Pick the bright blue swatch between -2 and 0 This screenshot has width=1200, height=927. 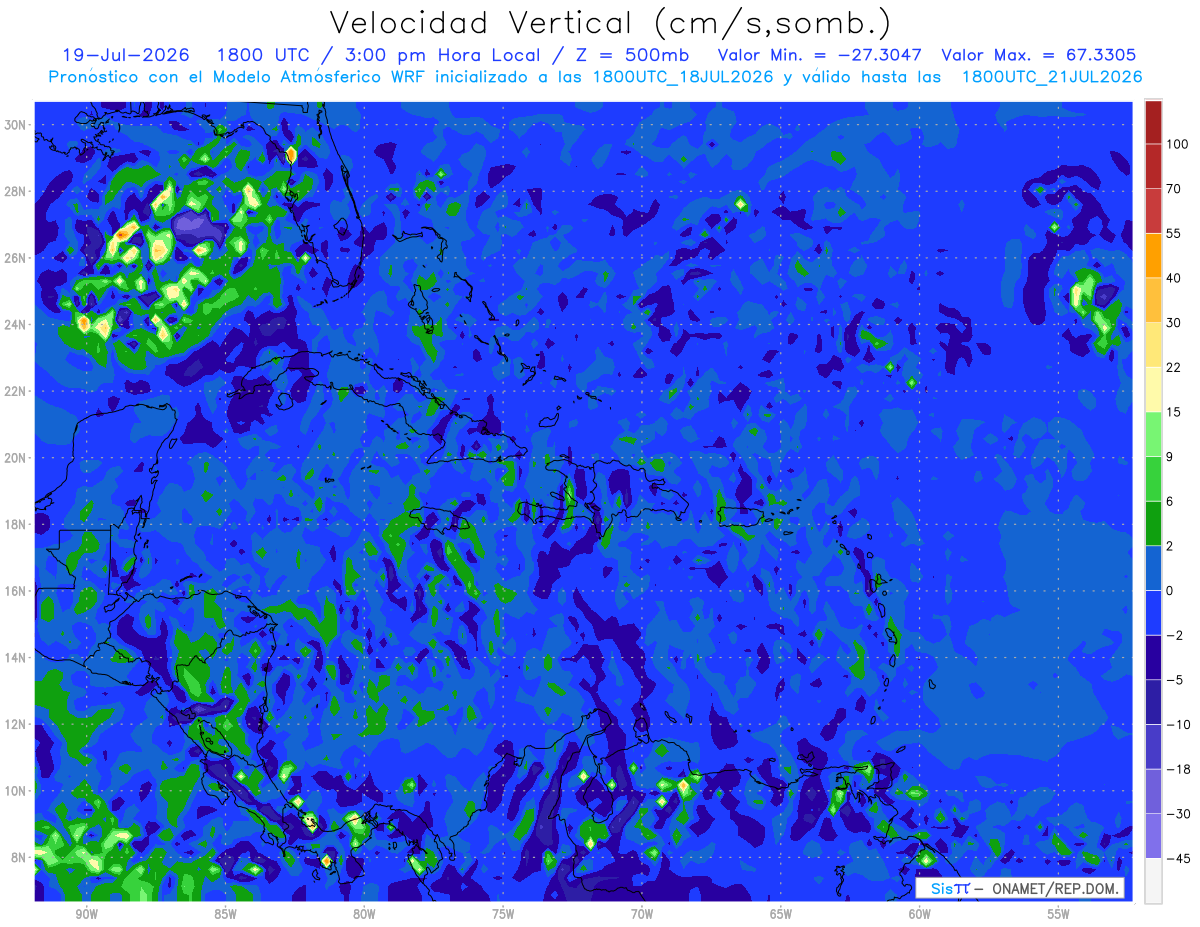pos(1153,613)
